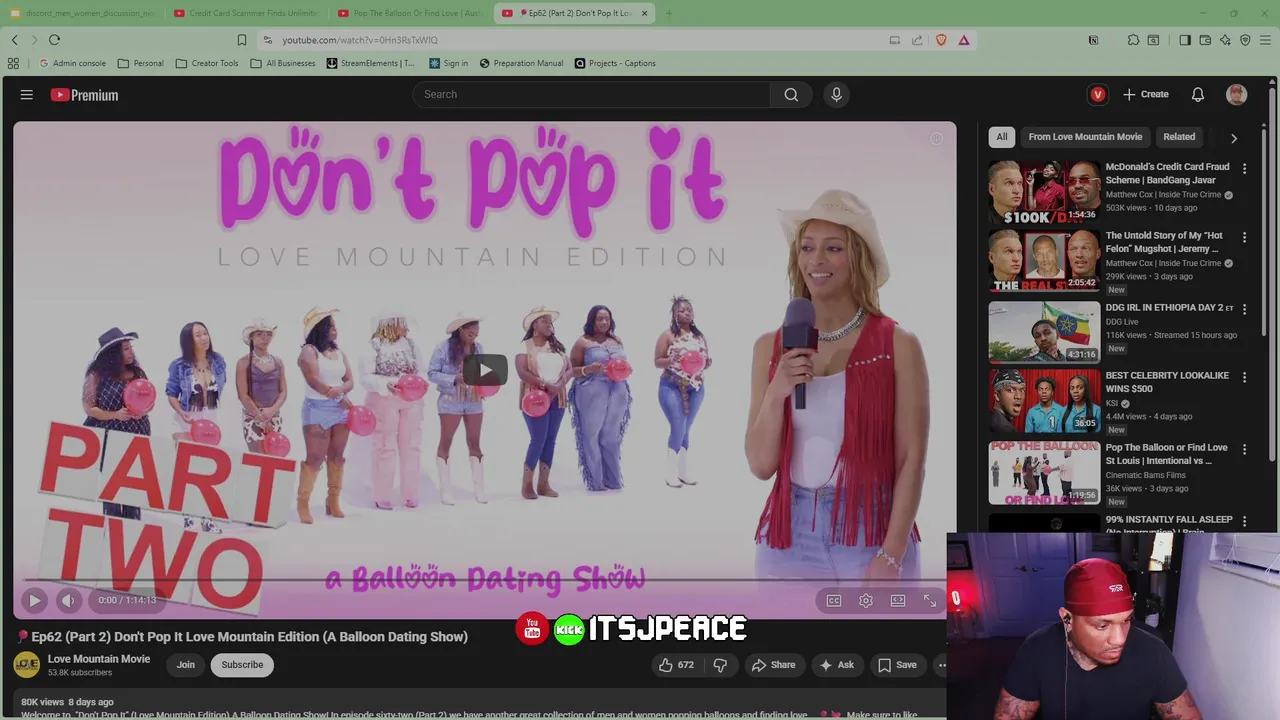Screen dimensions: 1280x720
Task: Open the YouTube guide hamburger menu
Action: coord(27,94)
